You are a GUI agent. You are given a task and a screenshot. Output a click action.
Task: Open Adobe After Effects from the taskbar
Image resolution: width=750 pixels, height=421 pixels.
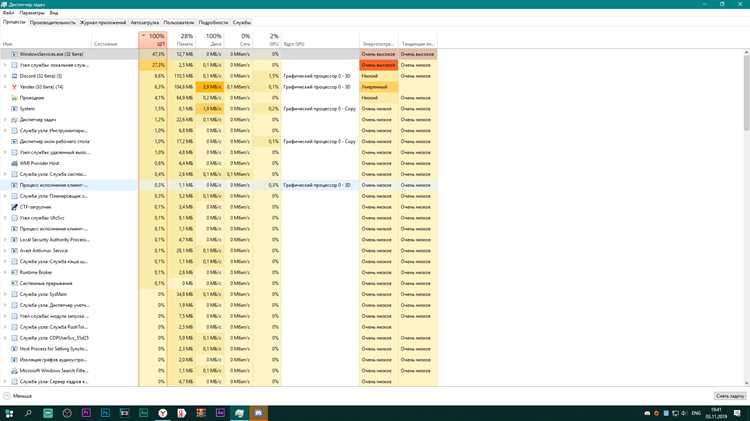tap(220, 413)
